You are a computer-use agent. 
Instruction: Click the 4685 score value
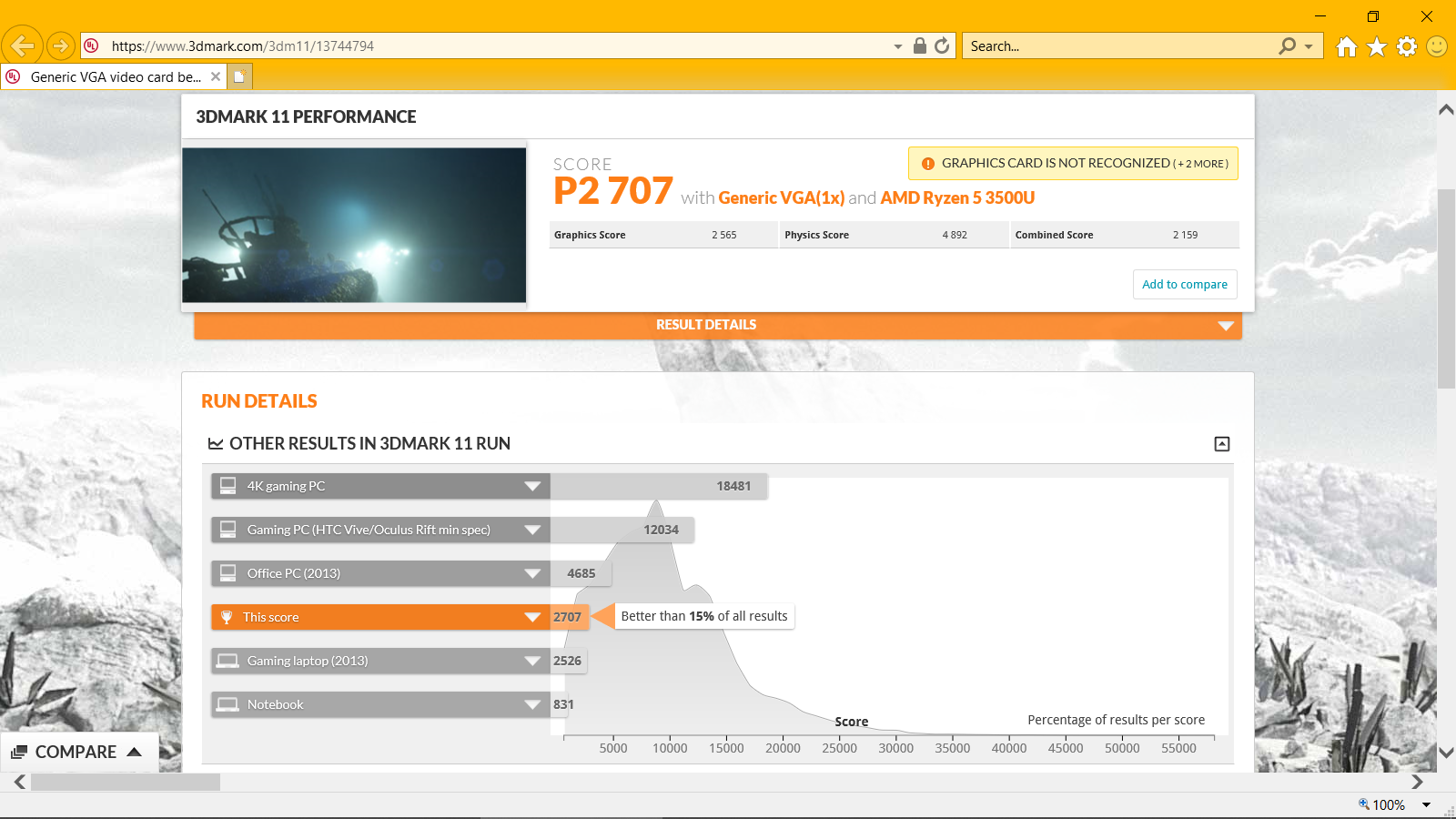coord(581,573)
